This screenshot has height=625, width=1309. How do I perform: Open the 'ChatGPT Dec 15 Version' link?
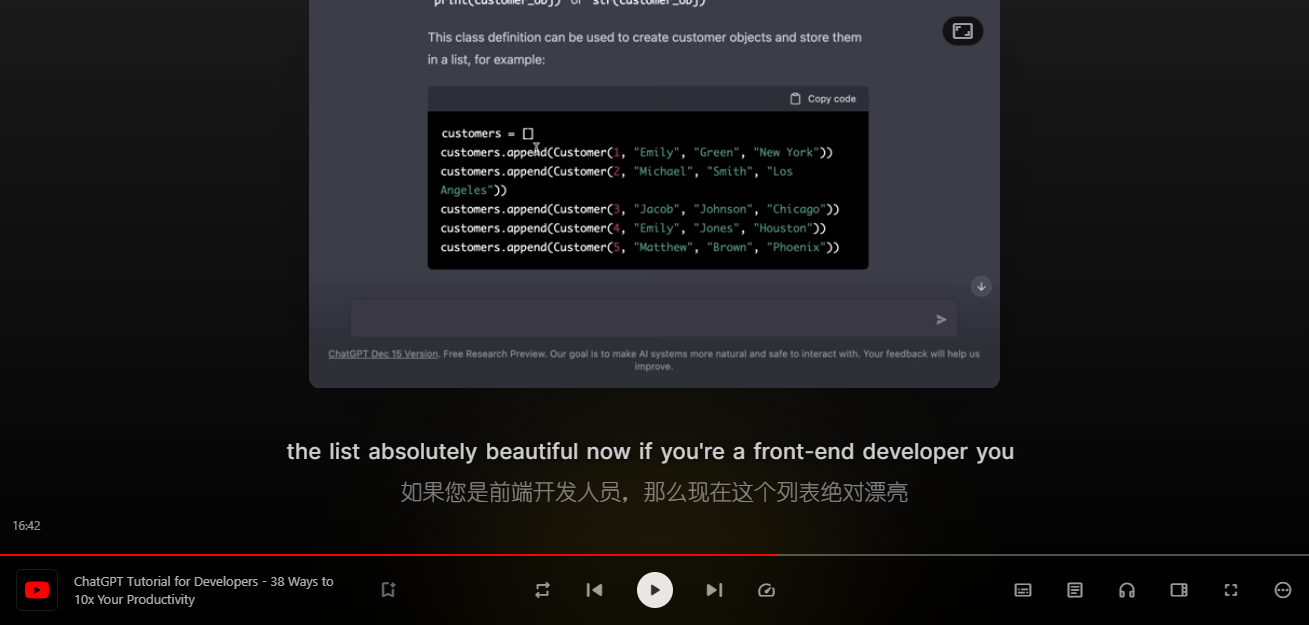pos(383,354)
